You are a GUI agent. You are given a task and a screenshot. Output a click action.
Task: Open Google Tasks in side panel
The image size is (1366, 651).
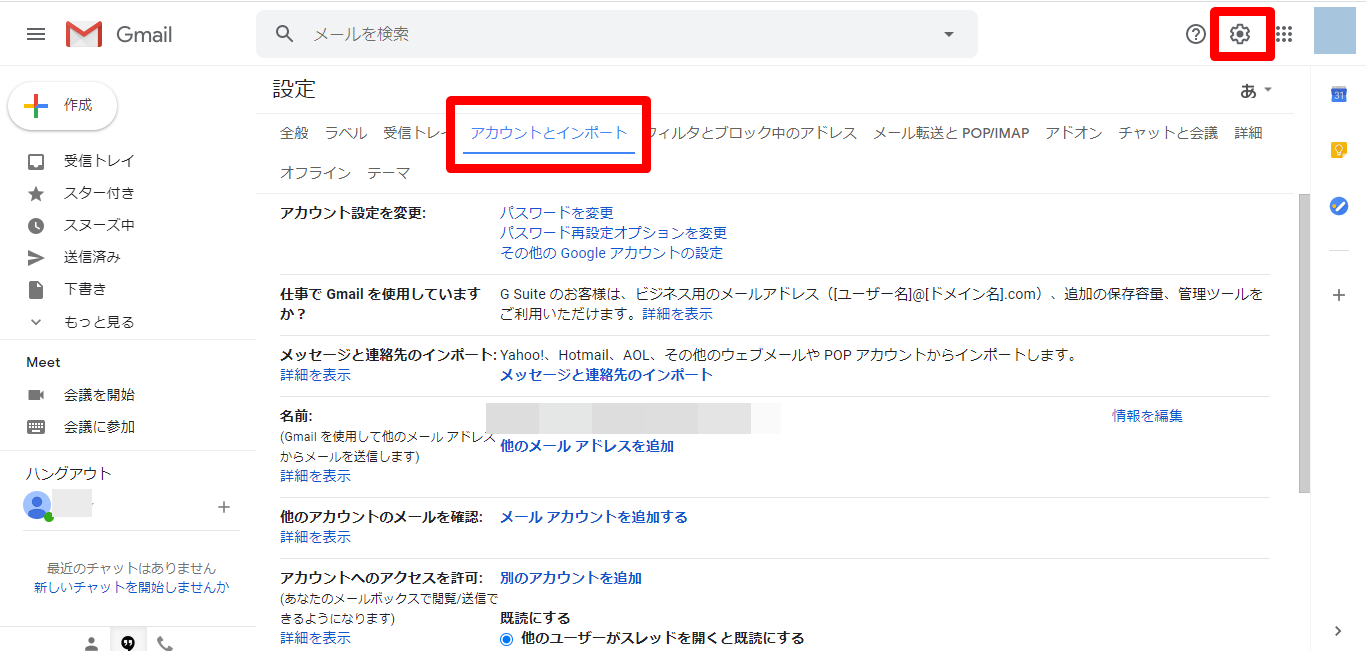(x=1338, y=206)
